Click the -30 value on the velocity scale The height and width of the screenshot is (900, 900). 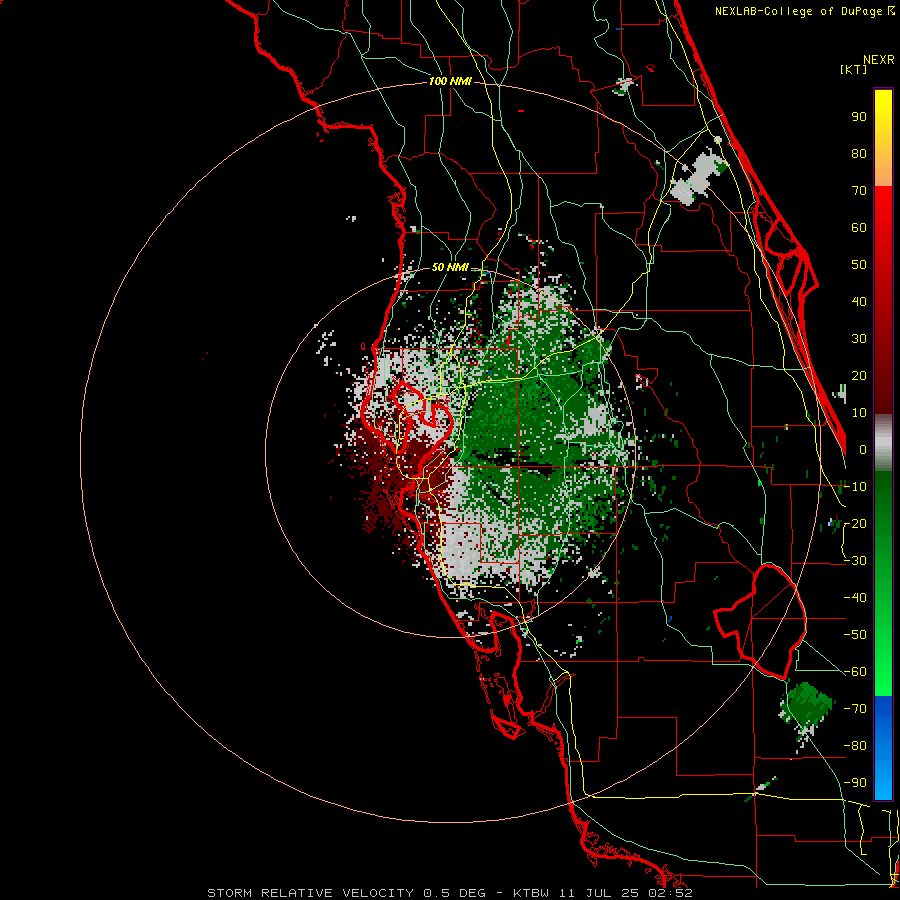(x=855, y=561)
